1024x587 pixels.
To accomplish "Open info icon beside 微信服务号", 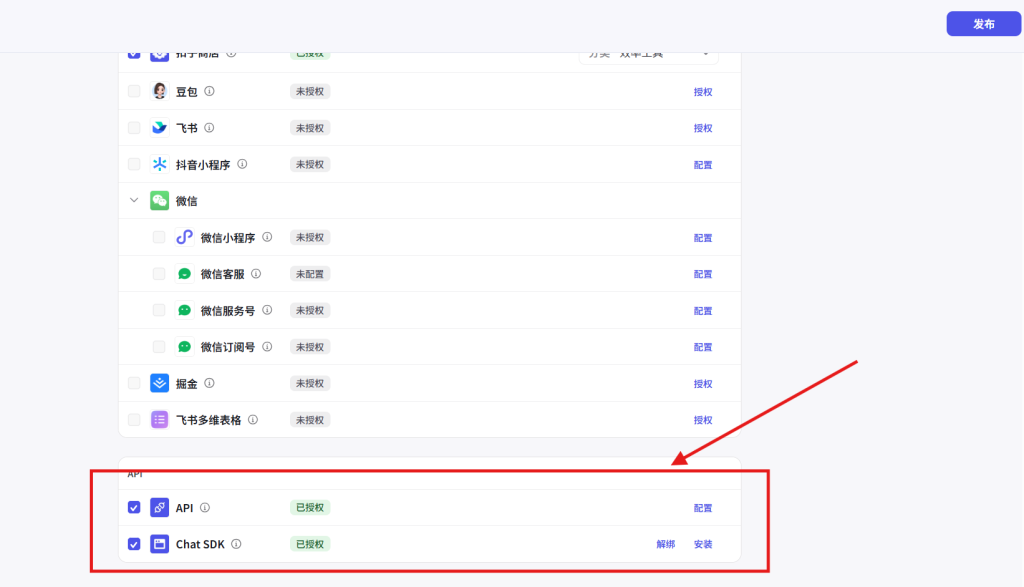I will 267,310.
